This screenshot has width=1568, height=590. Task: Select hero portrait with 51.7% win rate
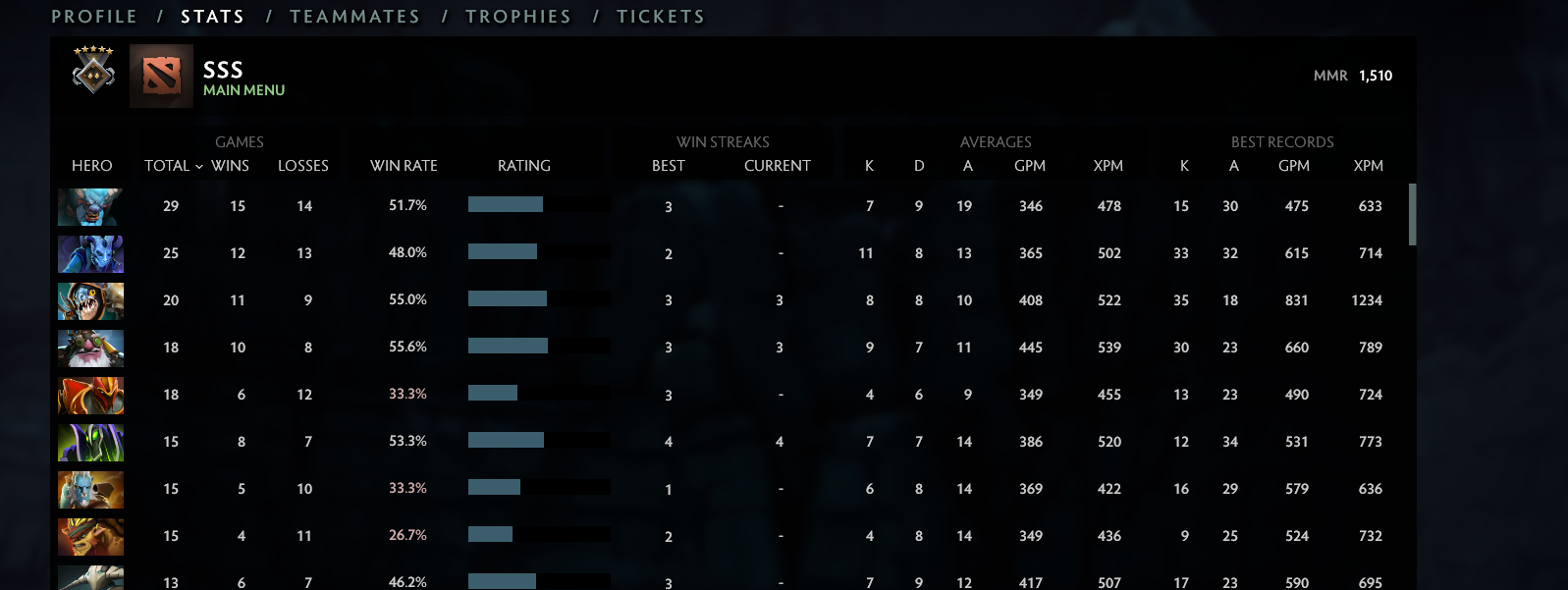(90, 206)
